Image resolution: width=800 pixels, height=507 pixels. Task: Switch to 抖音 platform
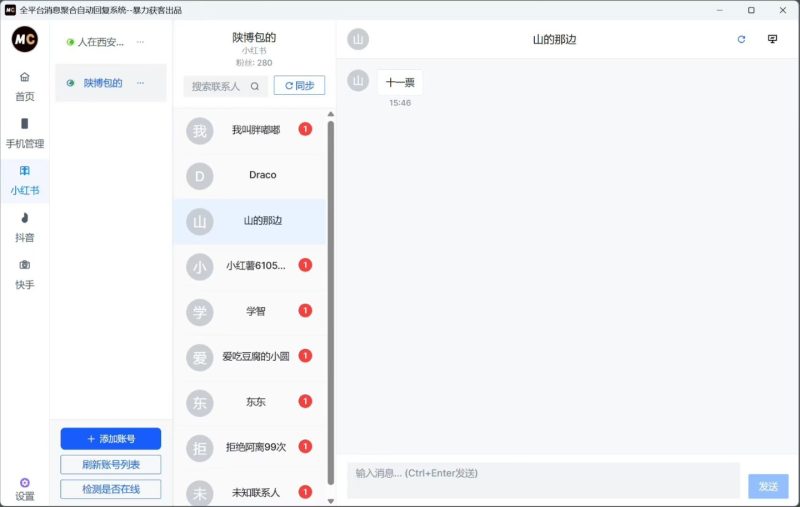pos(24,227)
